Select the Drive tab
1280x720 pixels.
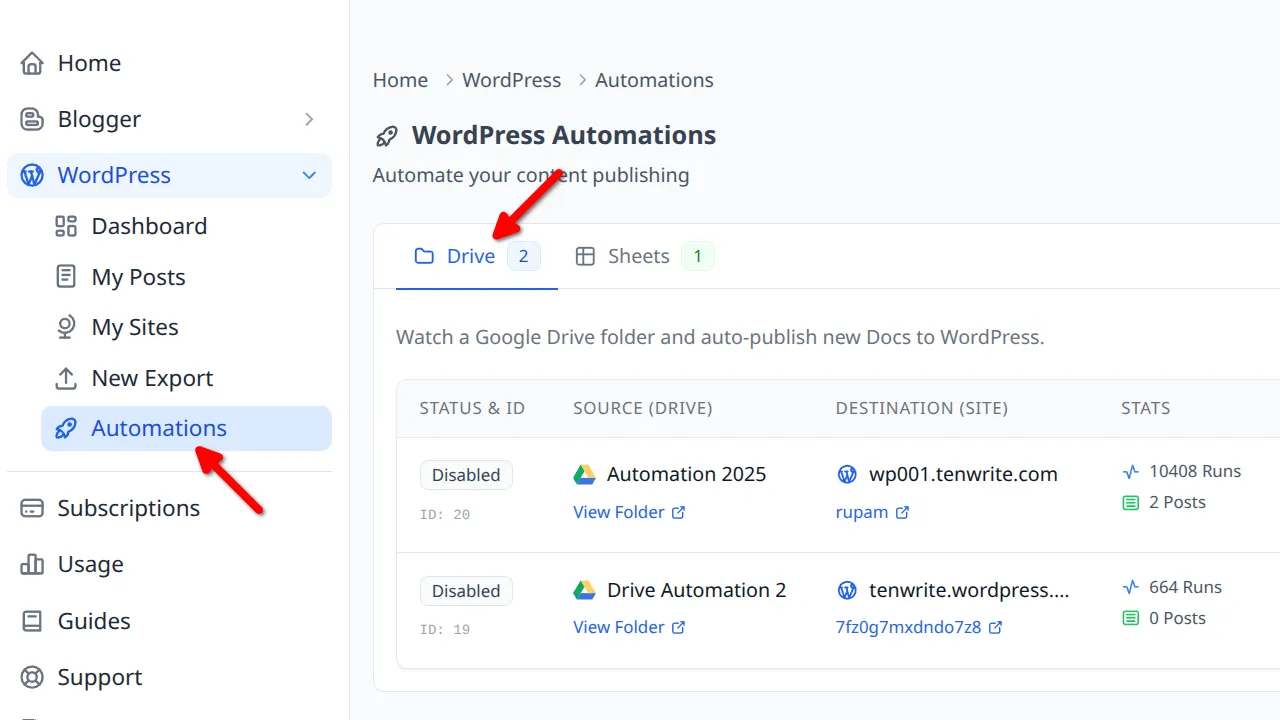coord(468,256)
